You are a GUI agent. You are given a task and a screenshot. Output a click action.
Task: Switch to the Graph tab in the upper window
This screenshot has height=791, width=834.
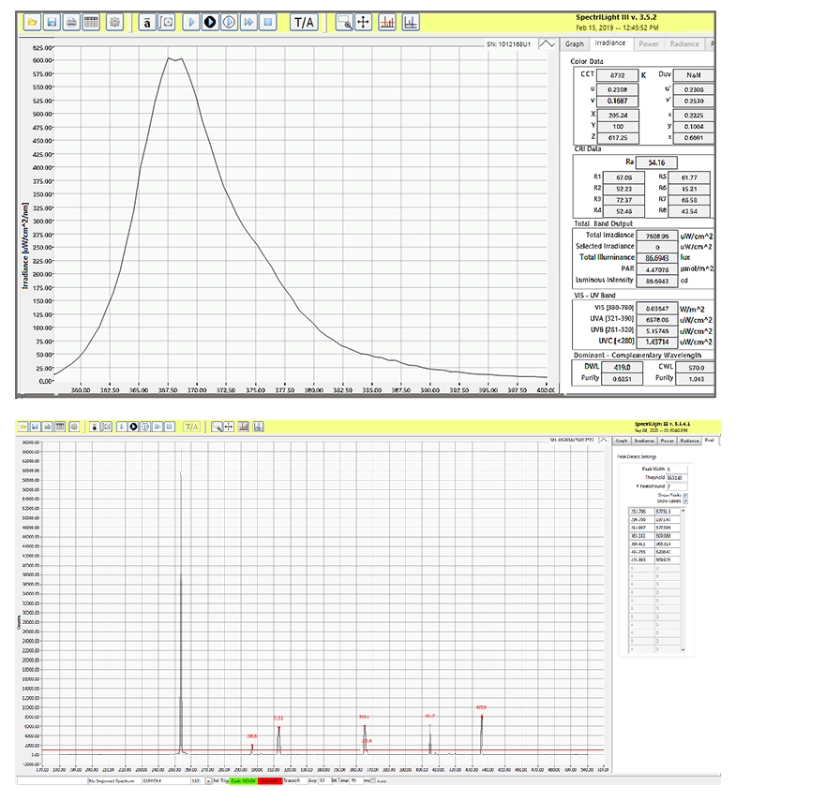point(574,44)
